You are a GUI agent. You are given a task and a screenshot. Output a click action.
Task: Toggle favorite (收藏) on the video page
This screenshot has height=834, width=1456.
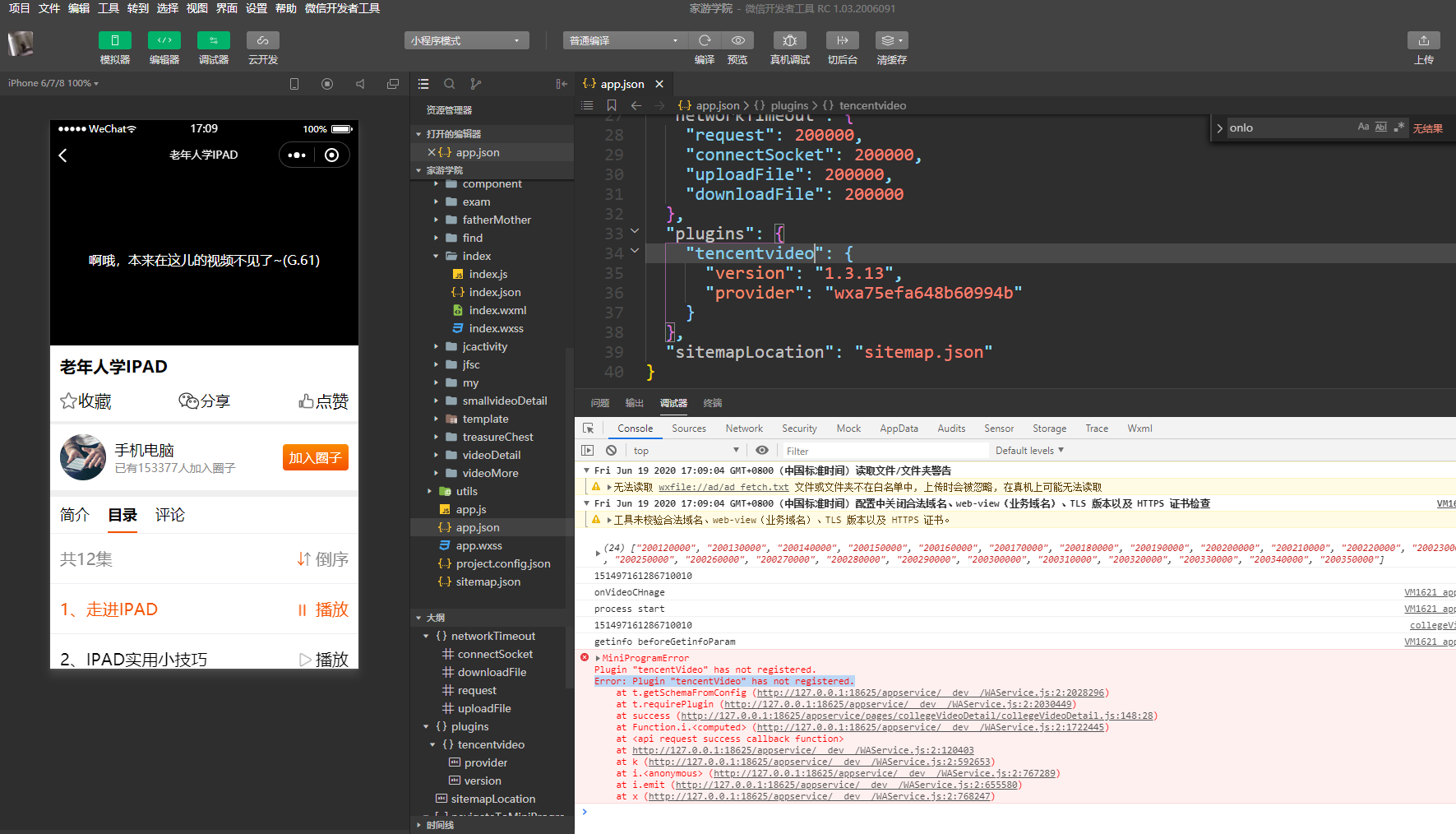point(86,401)
